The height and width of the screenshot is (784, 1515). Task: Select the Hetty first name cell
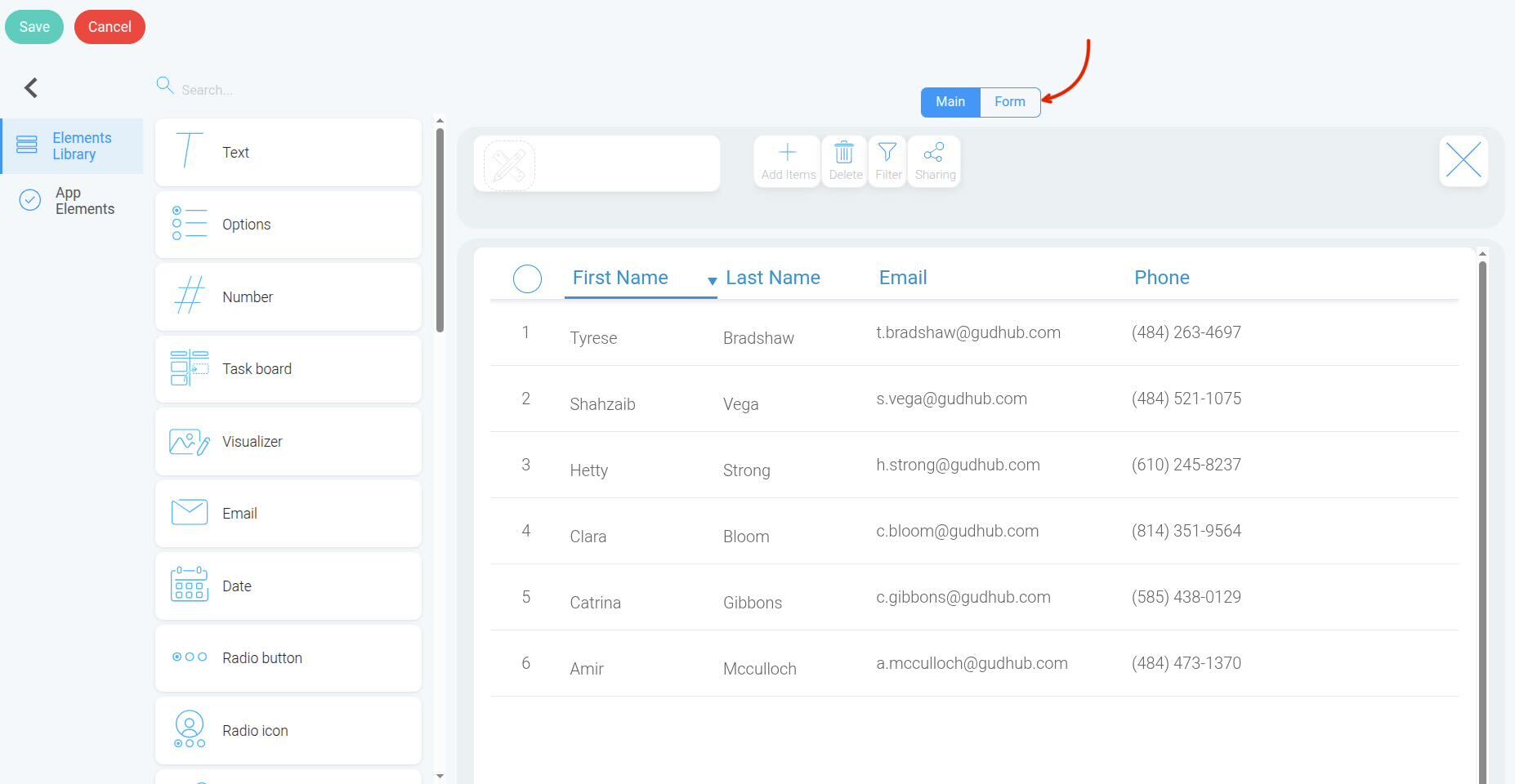(x=588, y=470)
